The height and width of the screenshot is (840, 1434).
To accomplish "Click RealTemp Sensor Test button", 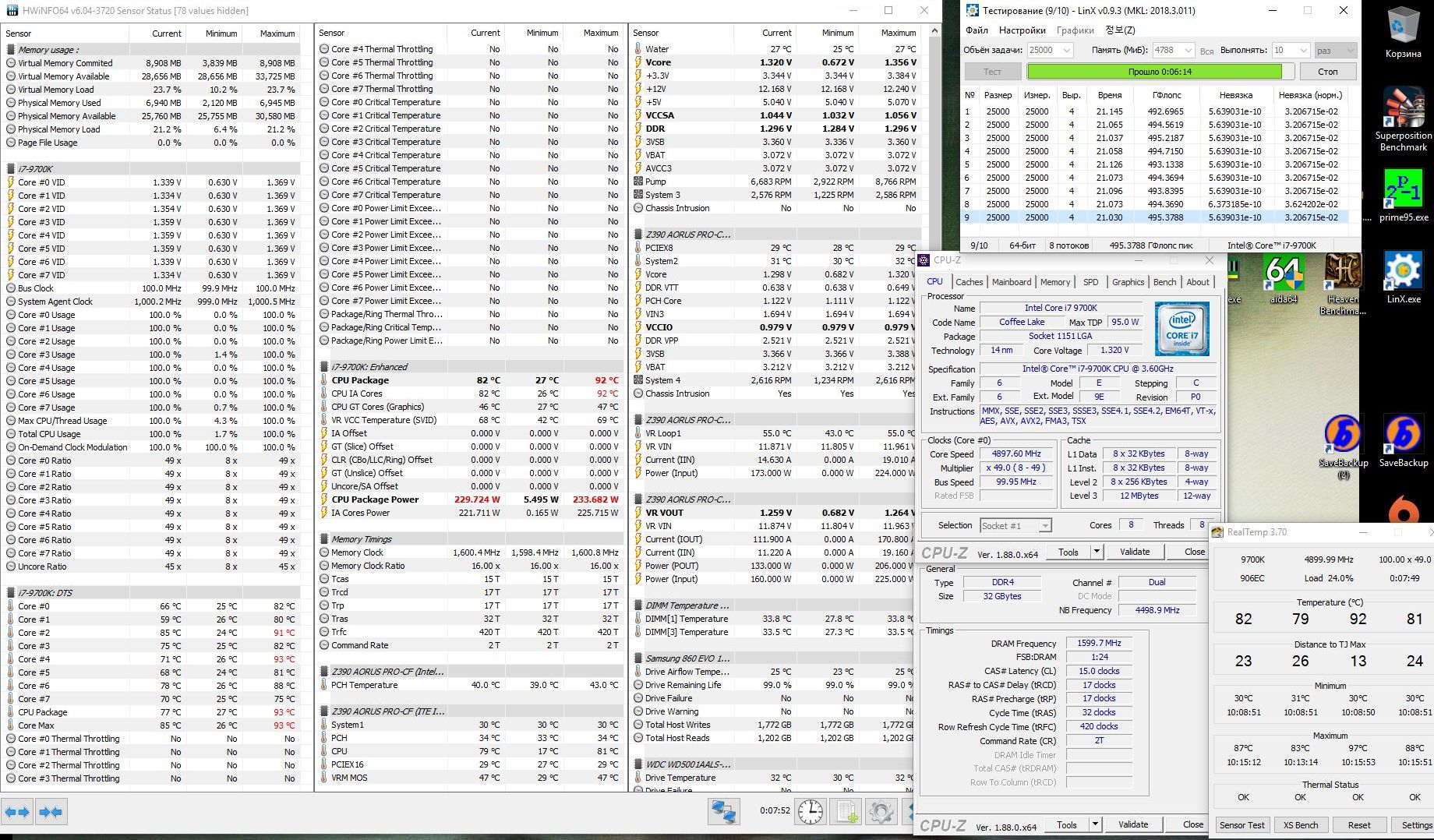I will point(1242,825).
